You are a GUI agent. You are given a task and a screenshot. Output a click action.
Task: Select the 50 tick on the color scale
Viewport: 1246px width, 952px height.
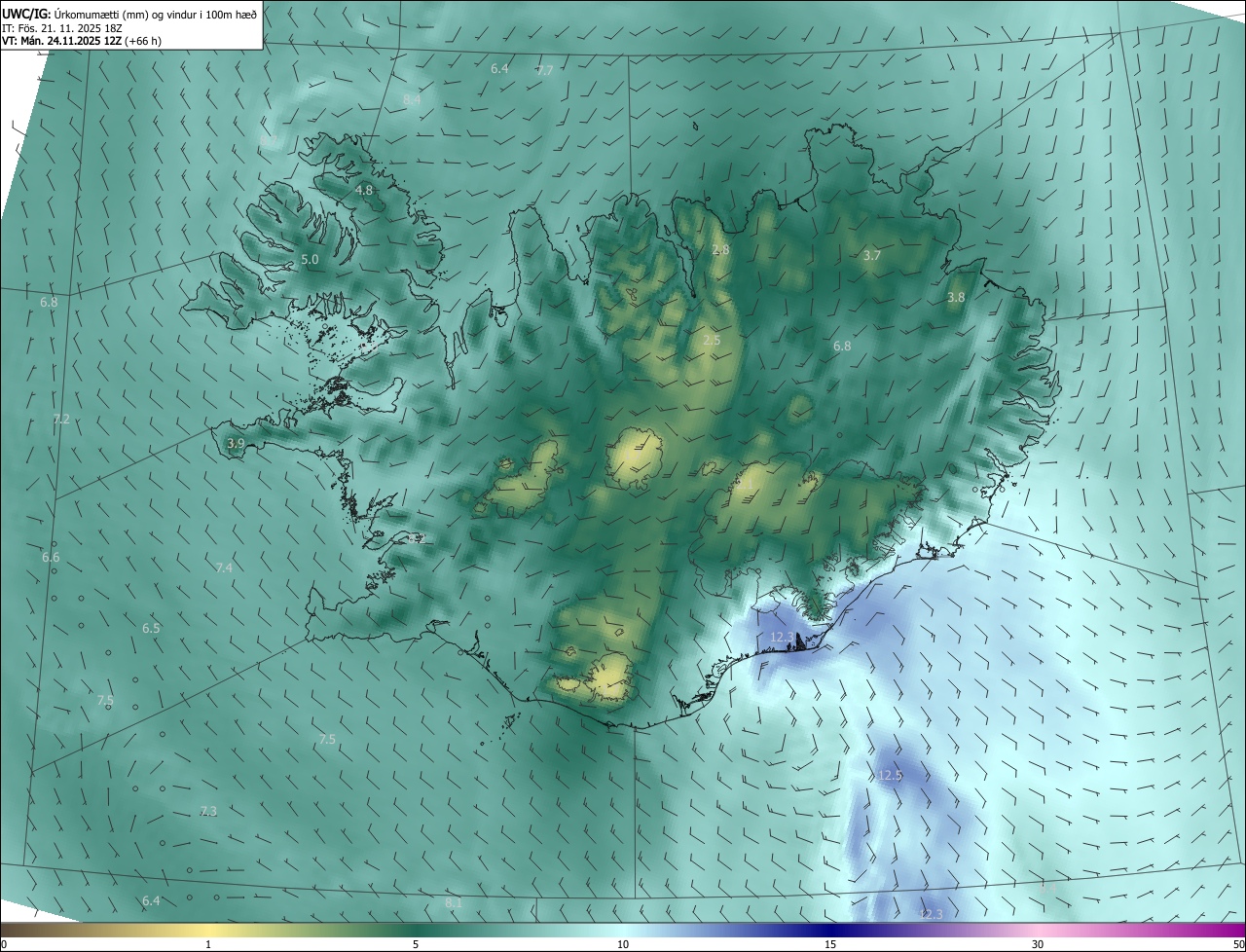pyautogui.click(x=1238, y=944)
